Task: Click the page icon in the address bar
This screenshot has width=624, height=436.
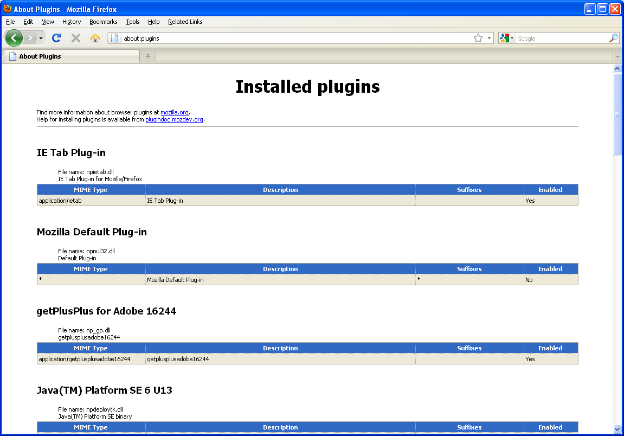Action: tap(115, 38)
